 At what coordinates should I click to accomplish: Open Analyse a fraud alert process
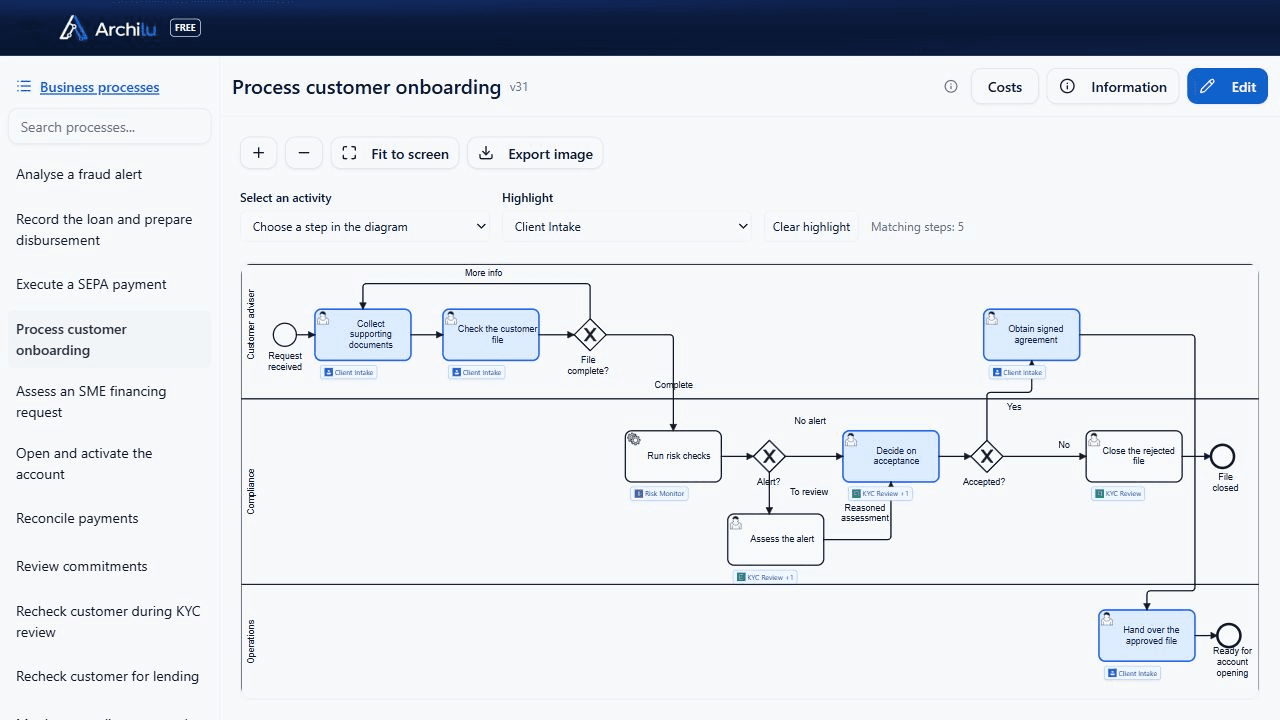pos(110,174)
